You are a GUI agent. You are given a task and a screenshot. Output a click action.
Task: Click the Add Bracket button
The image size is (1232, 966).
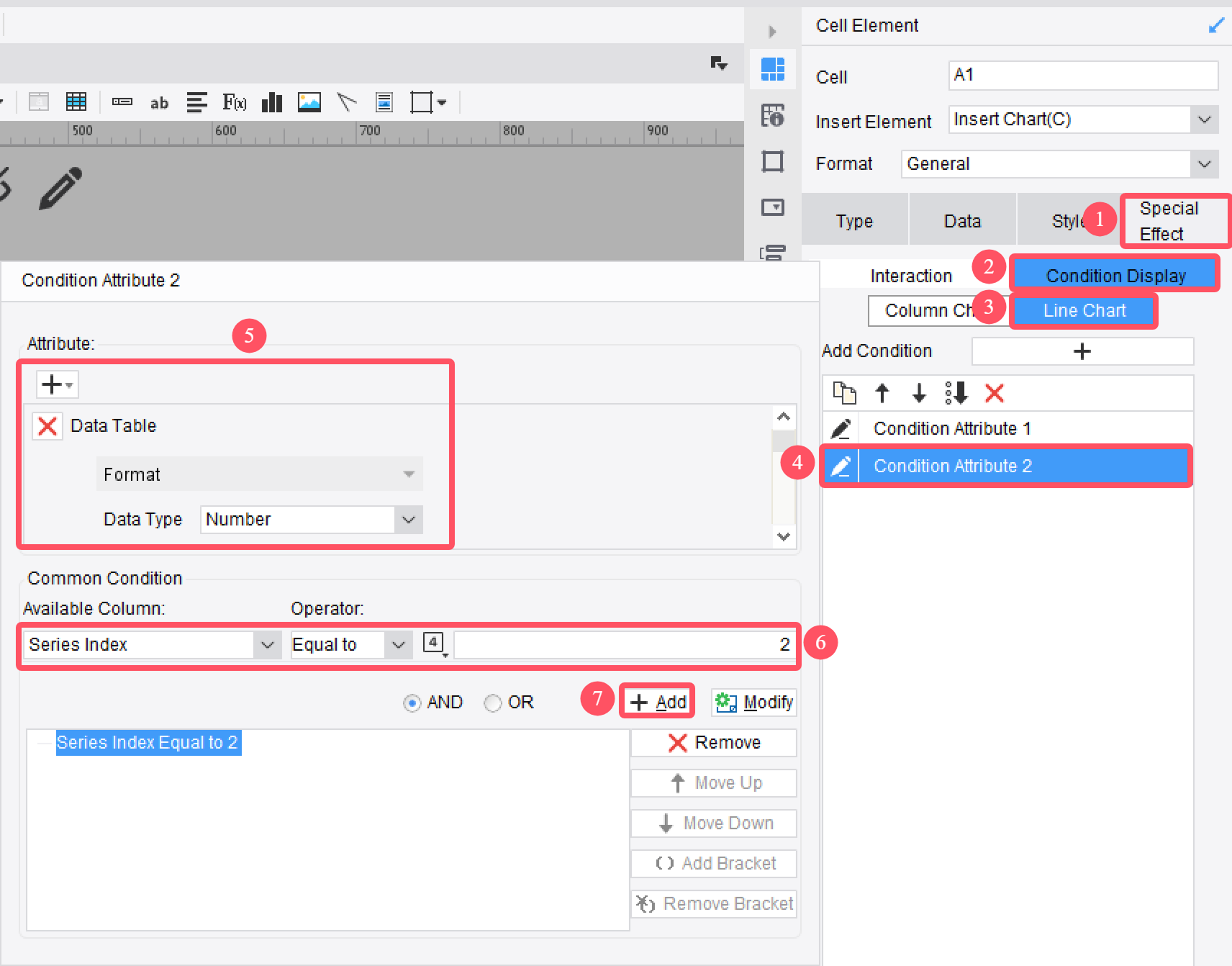714,864
